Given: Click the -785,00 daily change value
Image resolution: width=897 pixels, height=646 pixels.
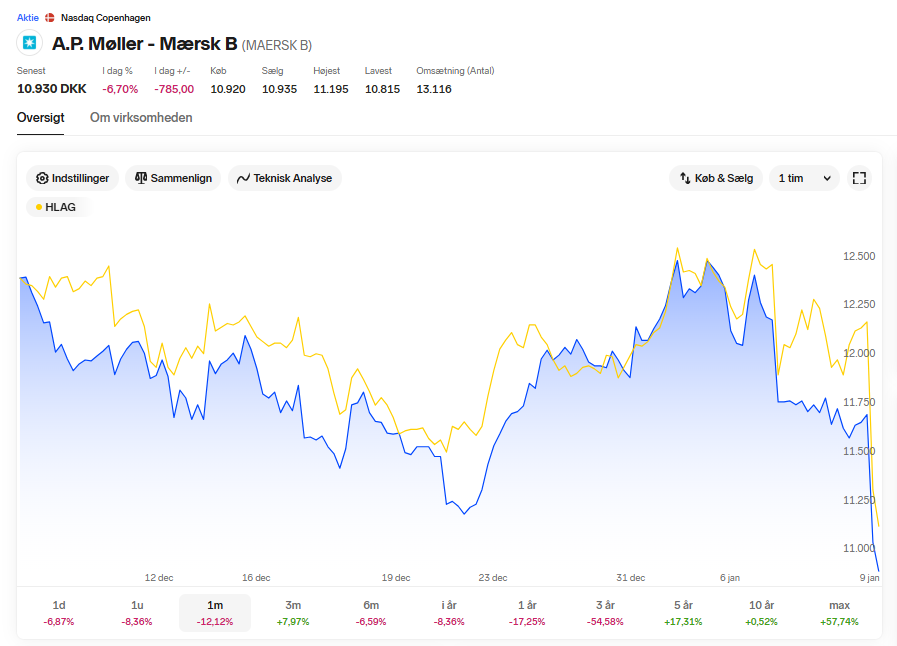Looking at the screenshot, I should click(174, 89).
